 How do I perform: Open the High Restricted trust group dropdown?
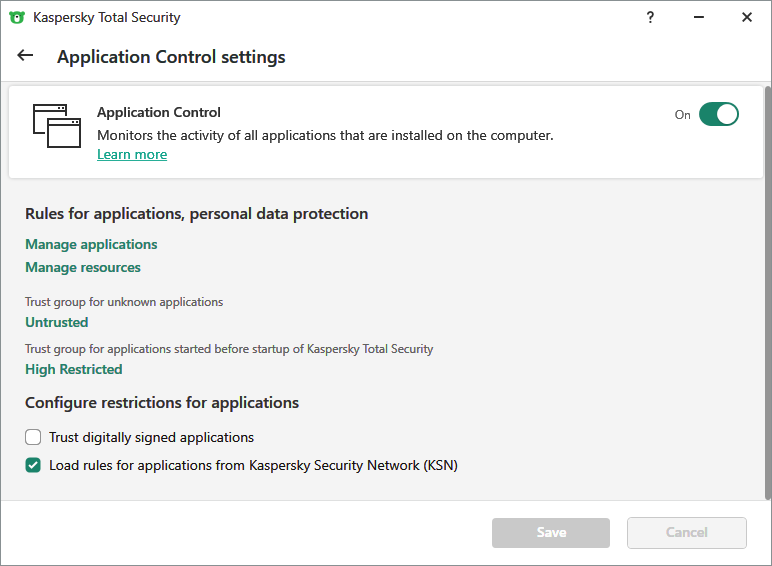point(74,369)
